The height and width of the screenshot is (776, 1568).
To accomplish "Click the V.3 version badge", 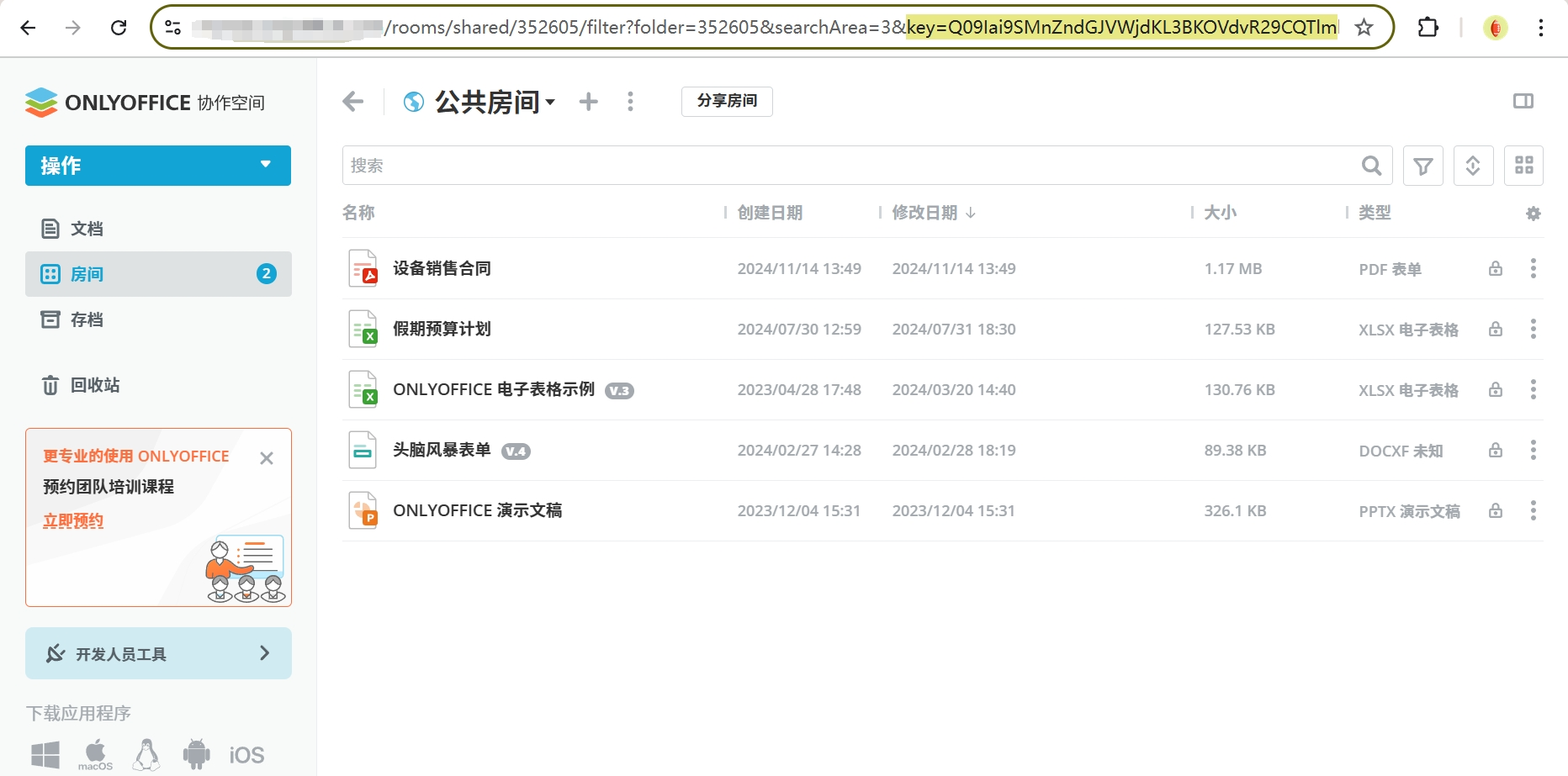I will pyautogui.click(x=620, y=391).
